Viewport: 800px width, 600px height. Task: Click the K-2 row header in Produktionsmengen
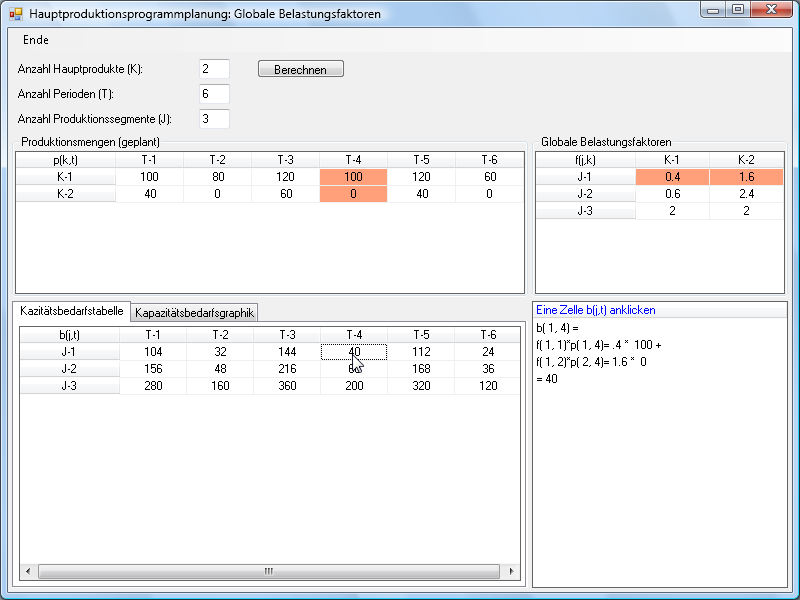pyautogui.click(x=66, y=194)
